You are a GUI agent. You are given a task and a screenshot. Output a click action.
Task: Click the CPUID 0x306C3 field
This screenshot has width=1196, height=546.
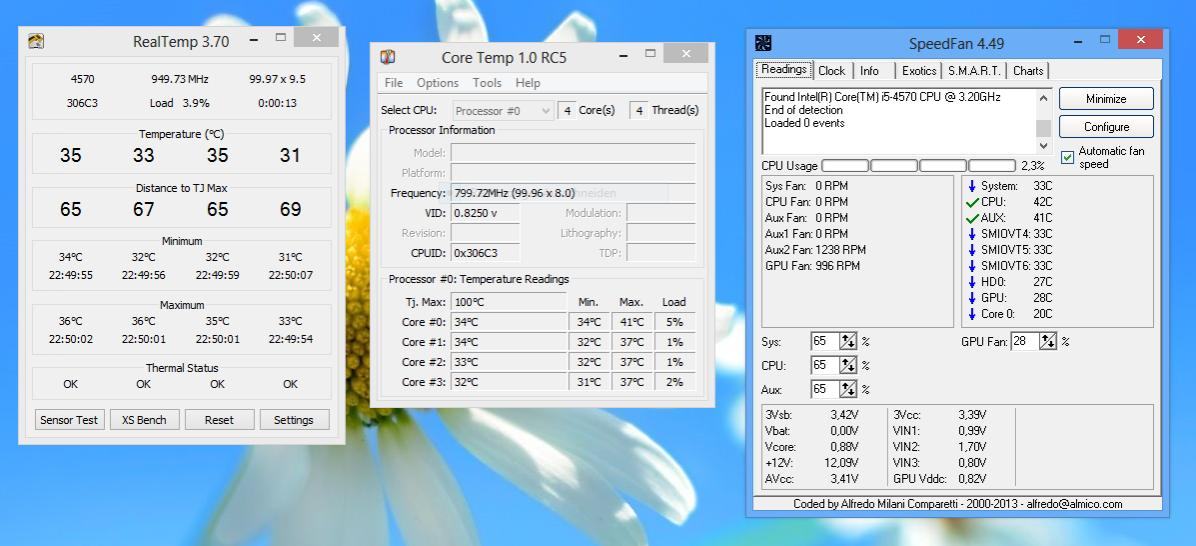point(485,252)
